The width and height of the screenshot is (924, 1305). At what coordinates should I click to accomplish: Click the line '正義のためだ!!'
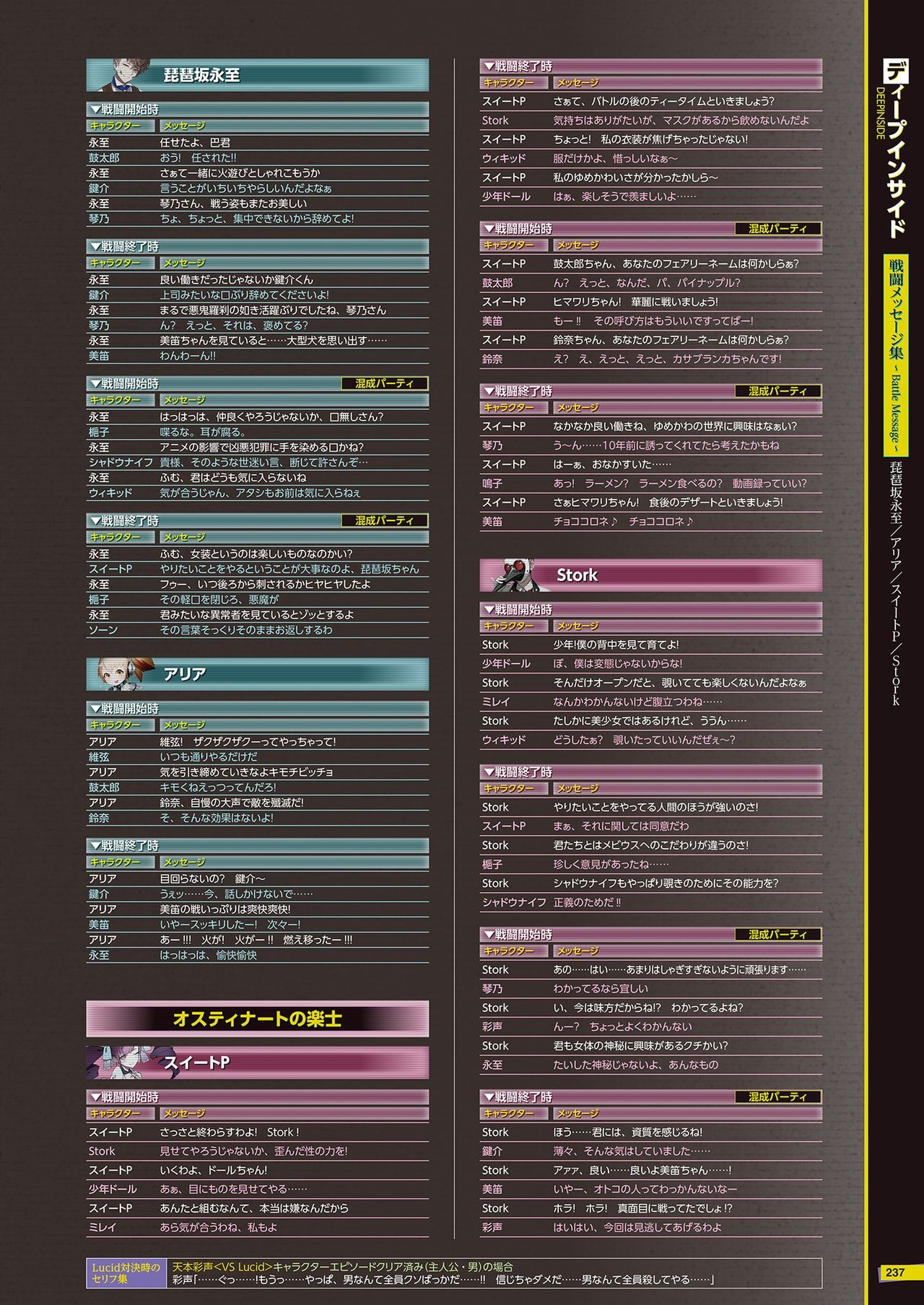(x=587, y=902)
